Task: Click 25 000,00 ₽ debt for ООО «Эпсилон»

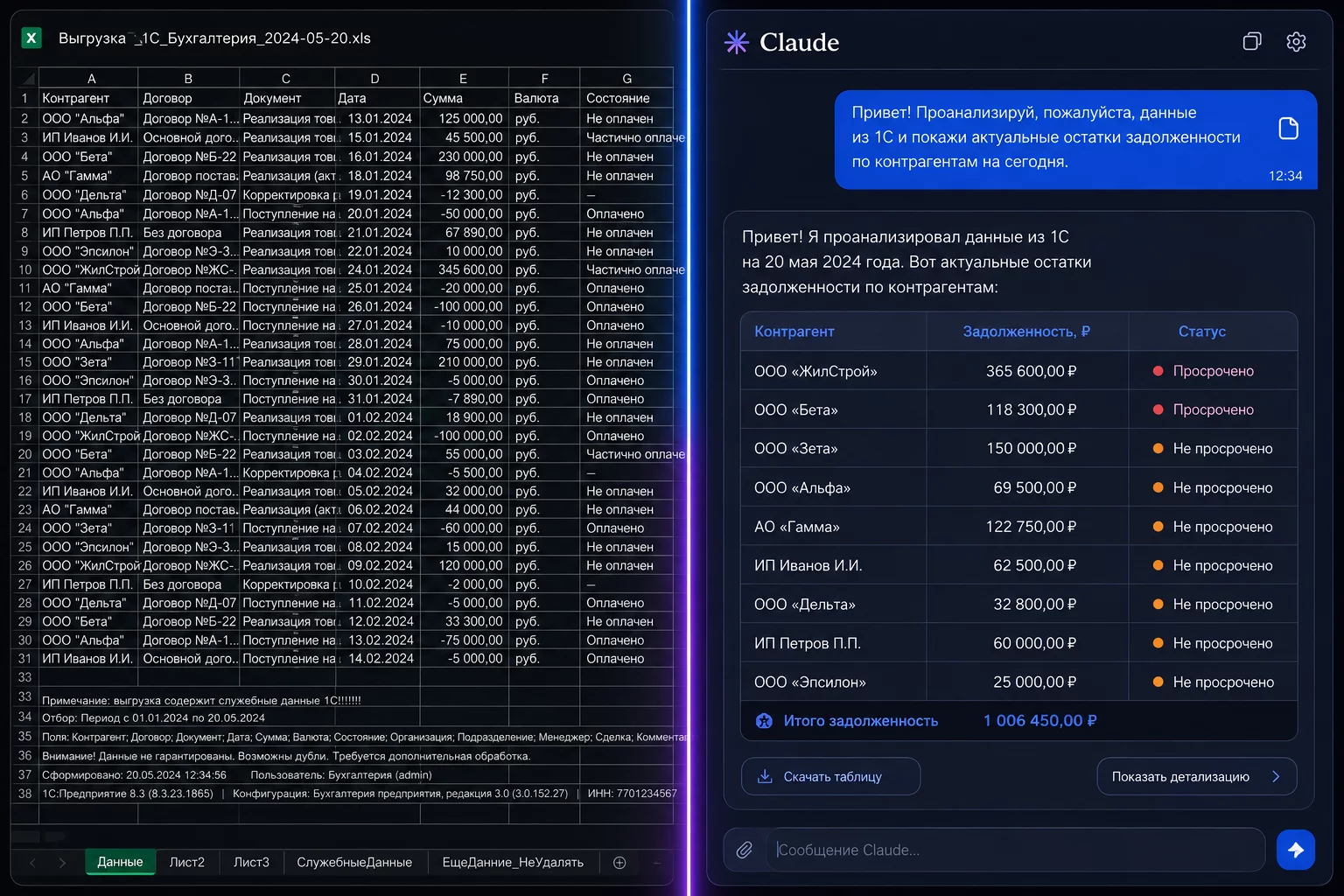Action: click(x=1034, y=682)
